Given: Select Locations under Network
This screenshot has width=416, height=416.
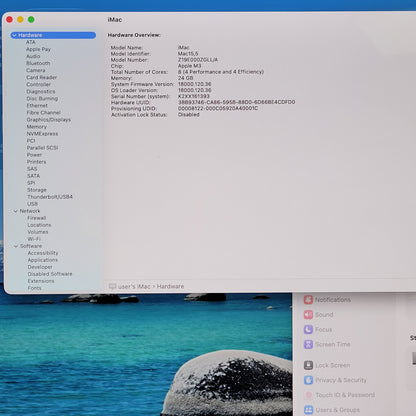Looking at the screenshot, I should pos(39,225).
